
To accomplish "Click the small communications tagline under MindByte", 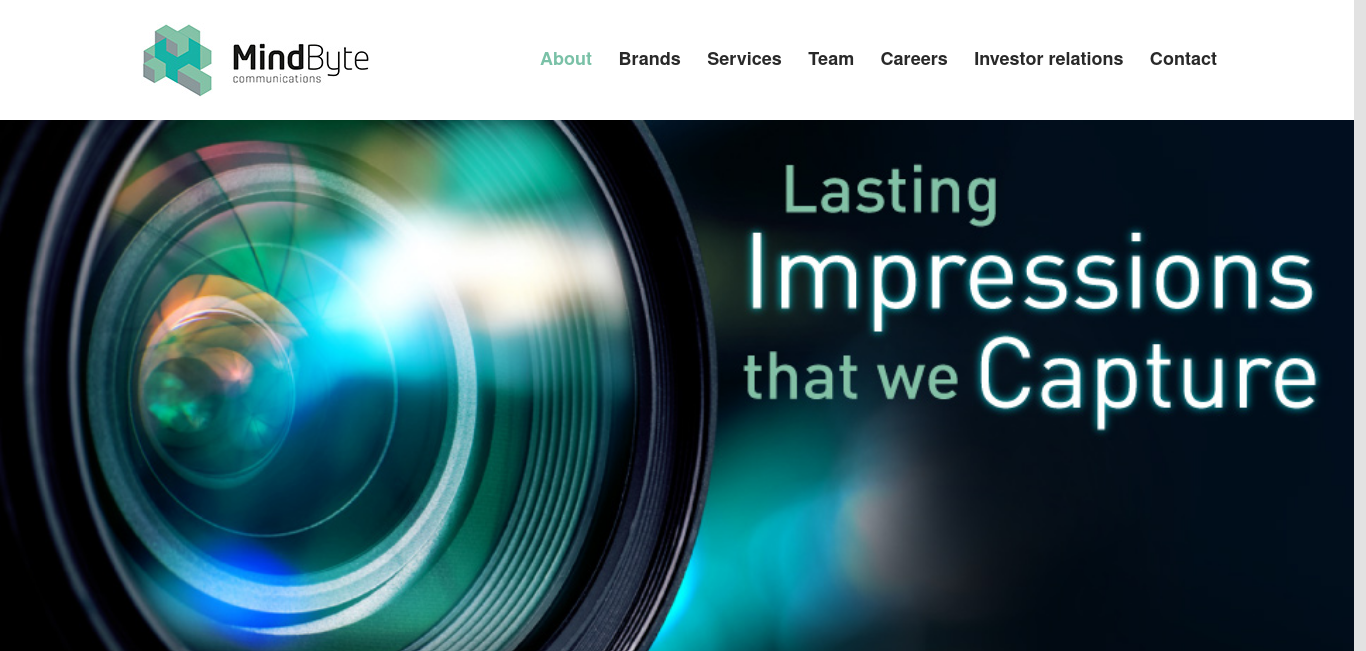I will [x=277, y=79].
